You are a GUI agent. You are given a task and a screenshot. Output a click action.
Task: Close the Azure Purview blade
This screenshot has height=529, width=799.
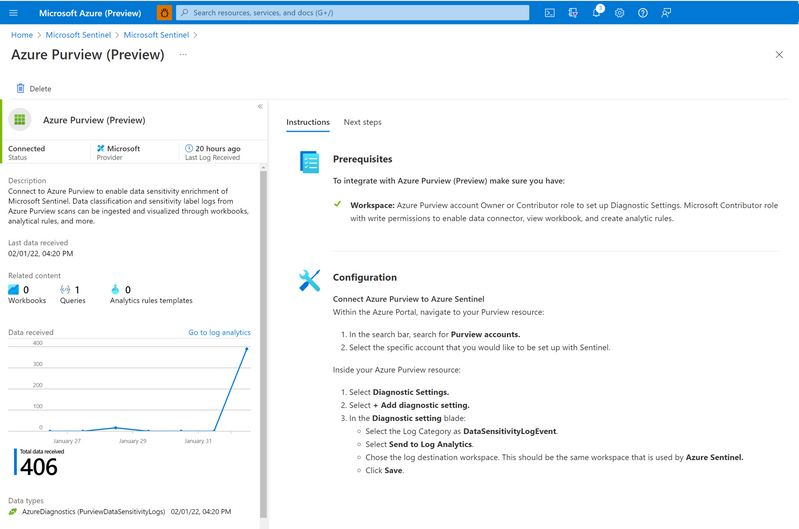(779, 55)
